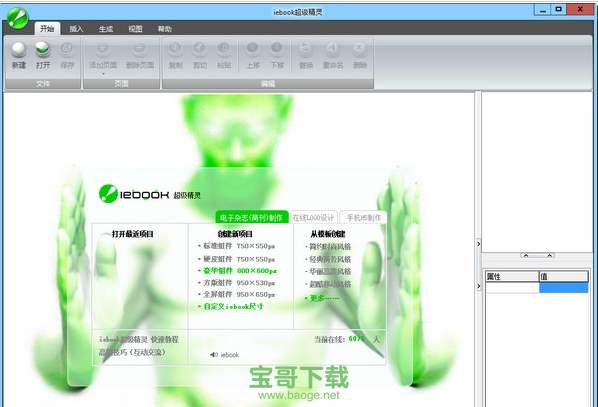
Task: Close the iebook超级精灵 window
Action: [x=580, y=10]
